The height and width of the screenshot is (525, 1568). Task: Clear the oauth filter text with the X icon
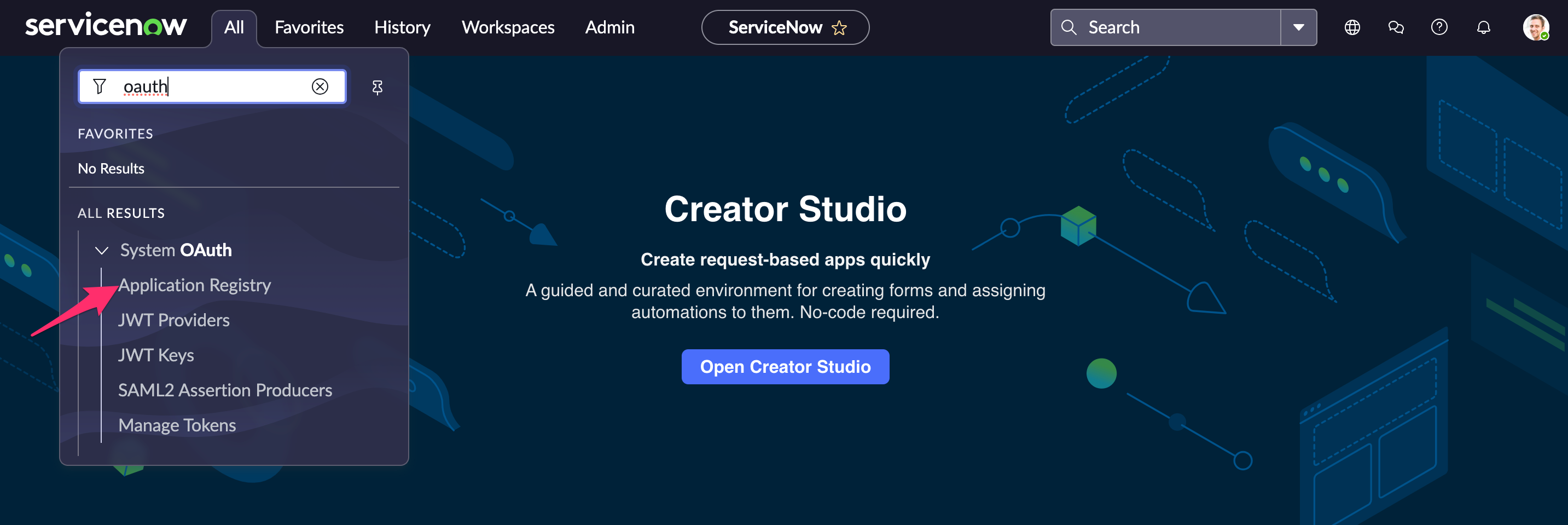pyautogui.click(x=320, y=86)
